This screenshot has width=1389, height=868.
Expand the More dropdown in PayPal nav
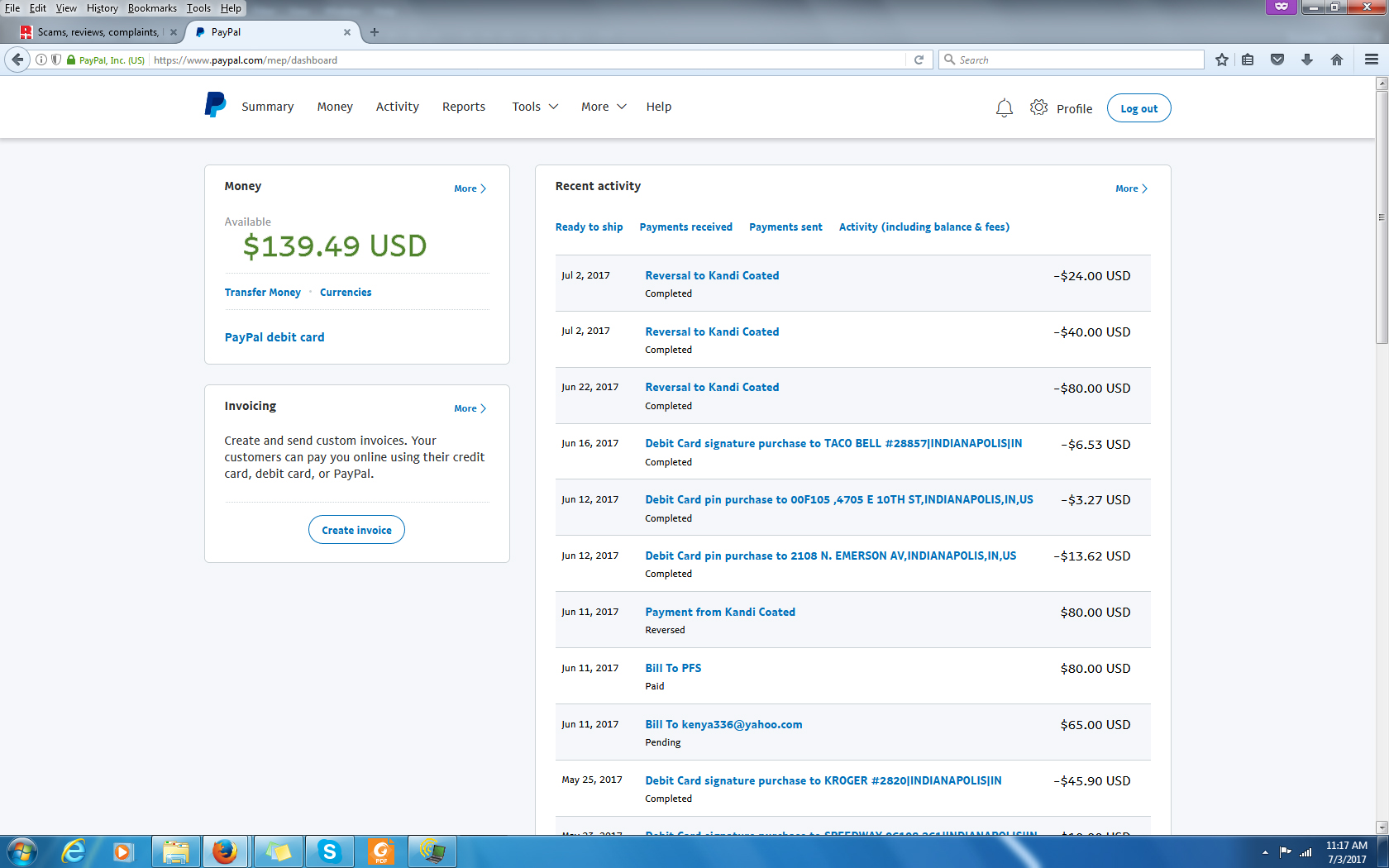tap(604, 107)
